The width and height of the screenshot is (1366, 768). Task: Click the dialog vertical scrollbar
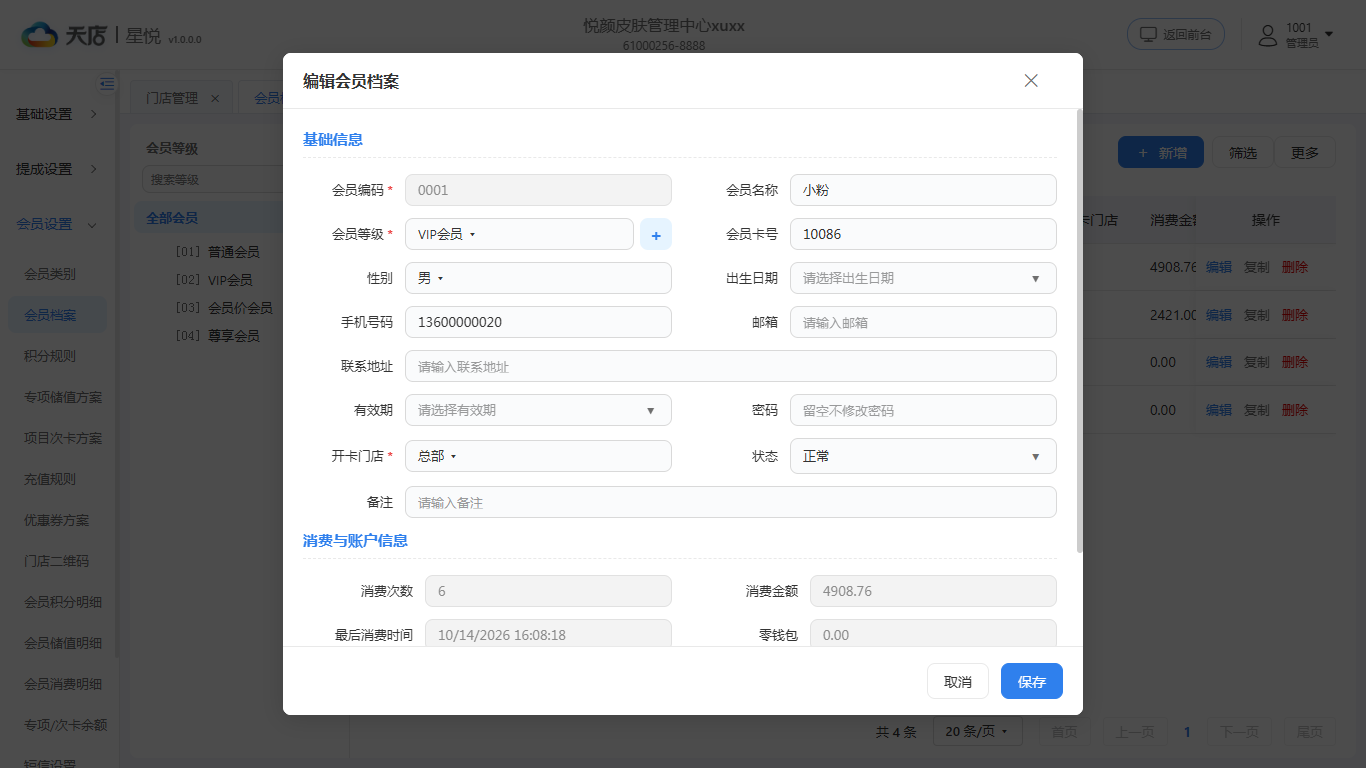1079,330
